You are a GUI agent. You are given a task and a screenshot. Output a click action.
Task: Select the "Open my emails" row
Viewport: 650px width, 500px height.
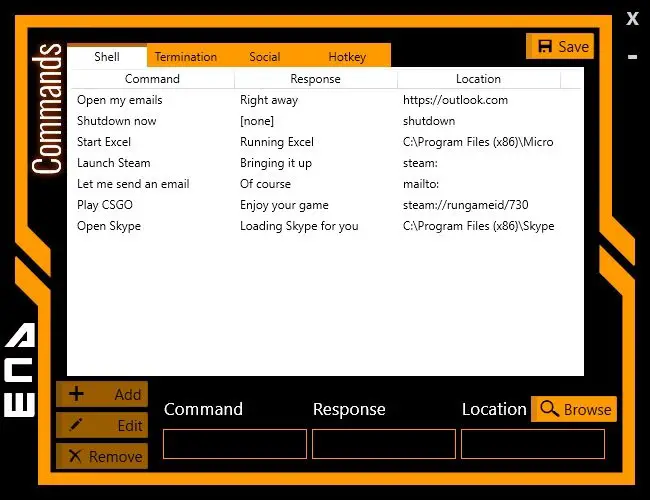click(326, 100)
